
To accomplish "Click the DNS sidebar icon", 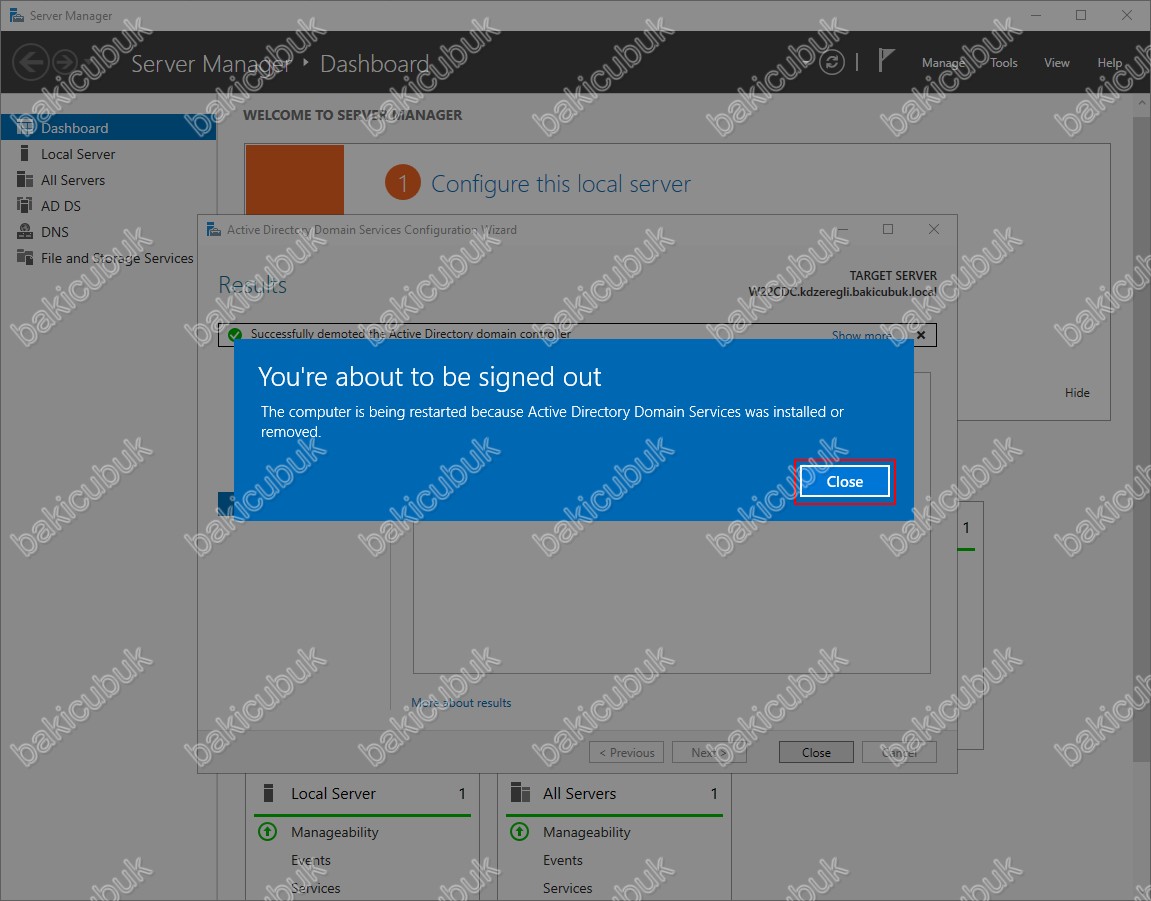I will (x=25, y=231).
